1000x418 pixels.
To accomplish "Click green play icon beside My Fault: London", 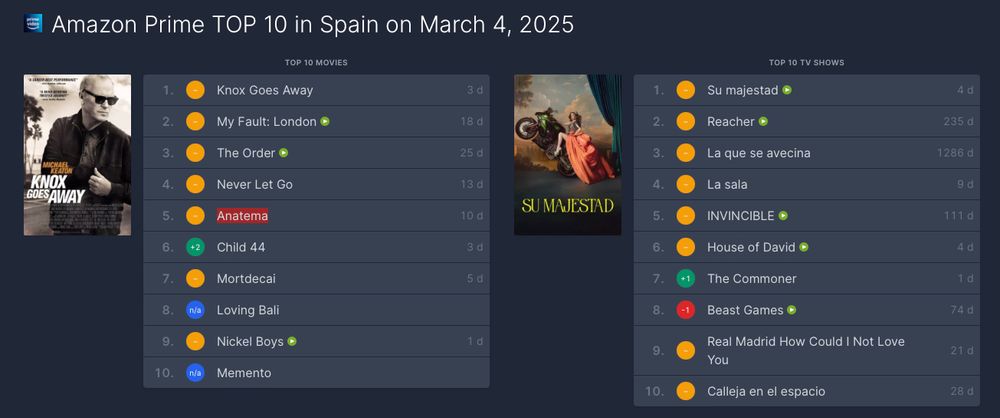I will tap(325, 121).
